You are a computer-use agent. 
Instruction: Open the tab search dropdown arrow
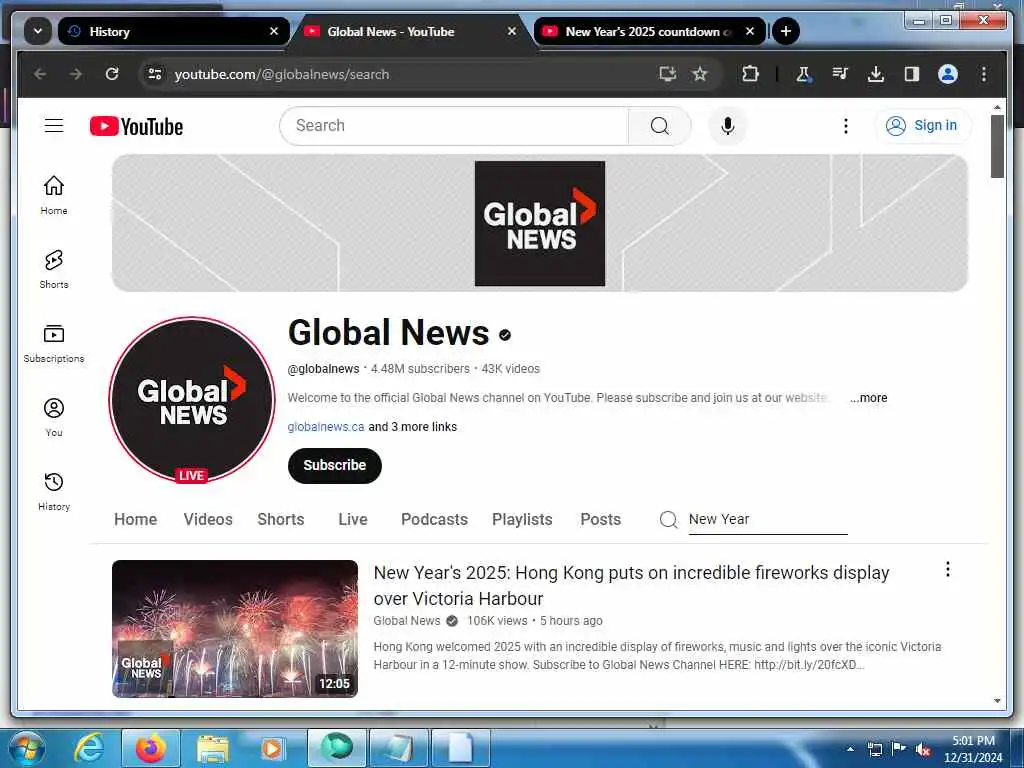[x=38, y=31]
